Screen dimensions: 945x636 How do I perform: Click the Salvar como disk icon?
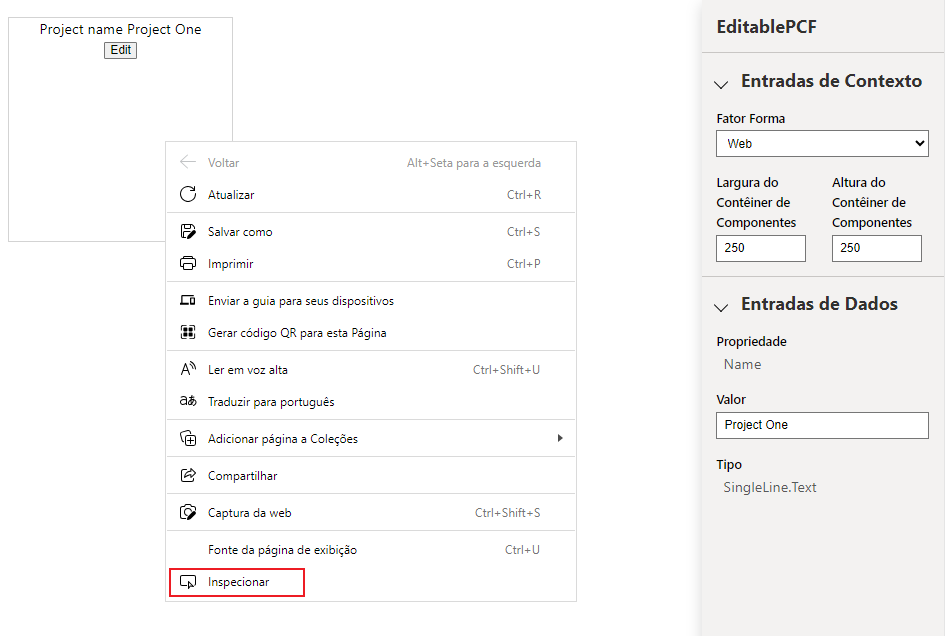(188, 231)
